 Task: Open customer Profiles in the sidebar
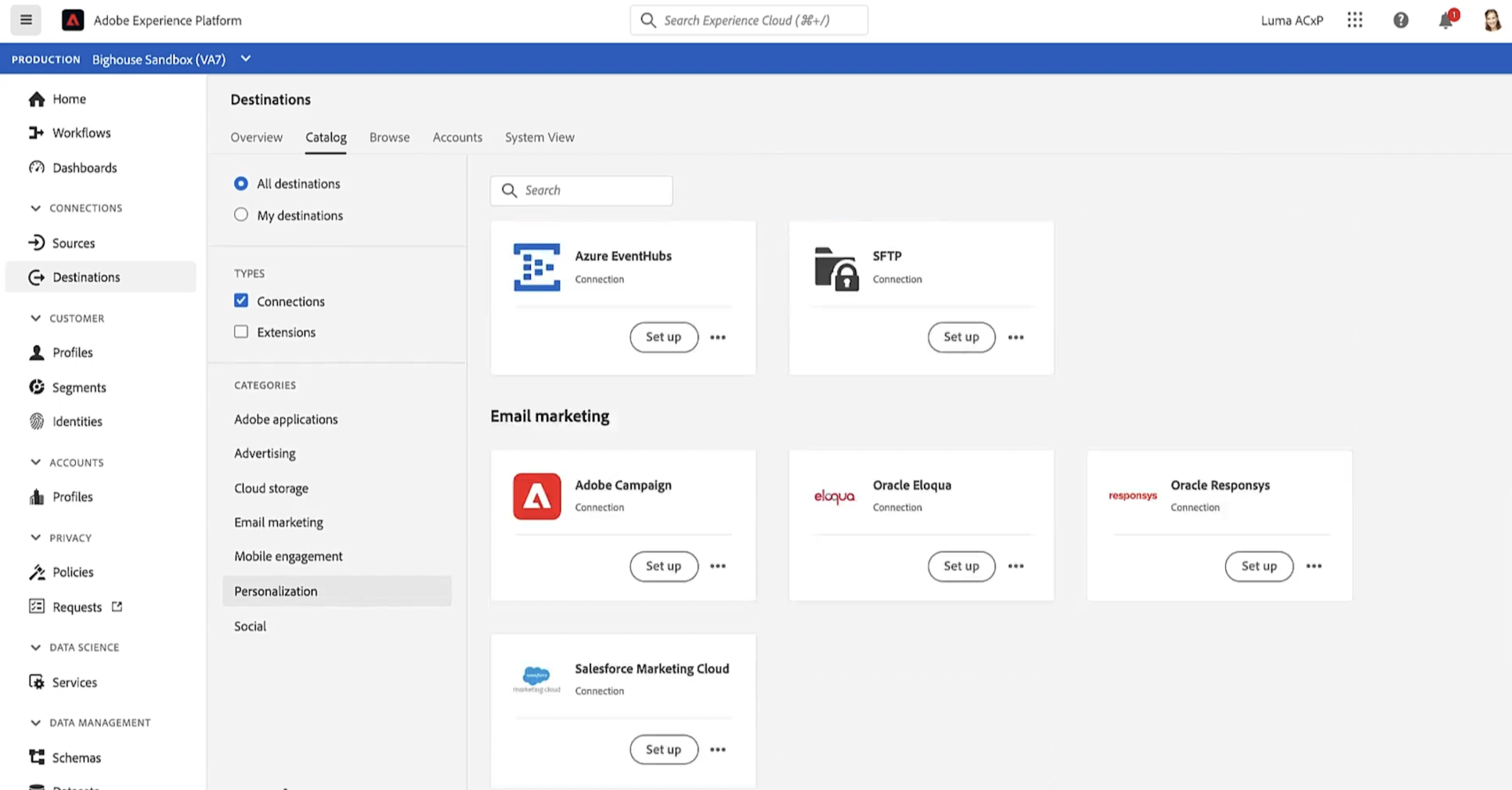click(61, 352)
